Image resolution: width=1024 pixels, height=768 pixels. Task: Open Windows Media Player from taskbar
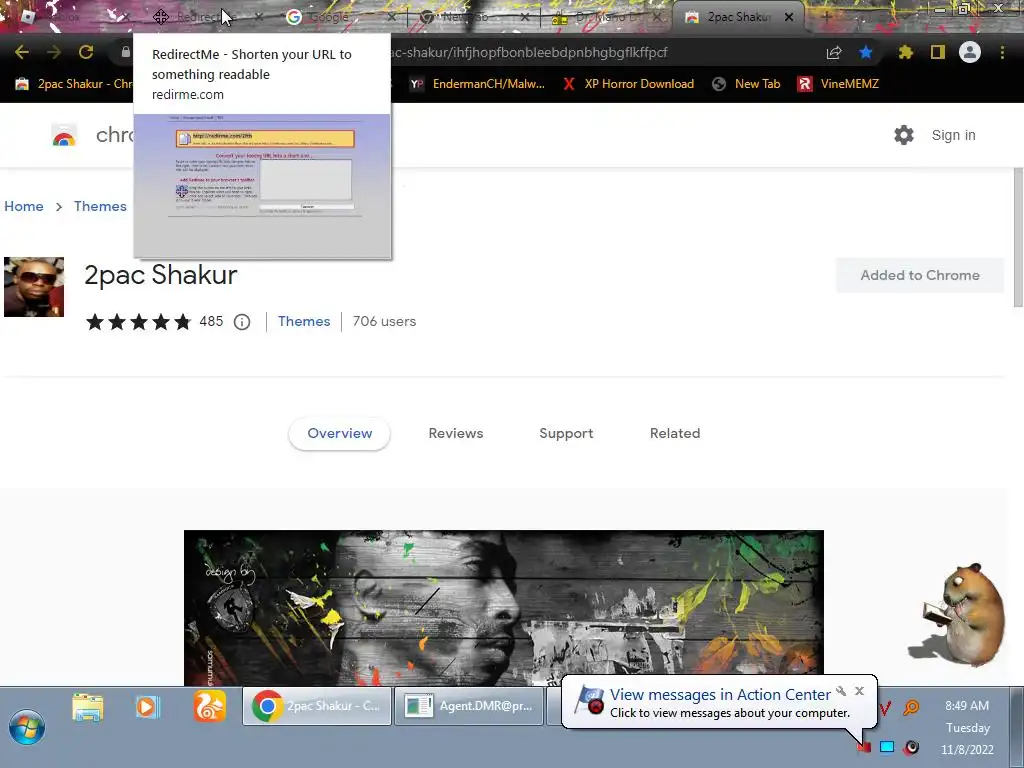(148, 707)
